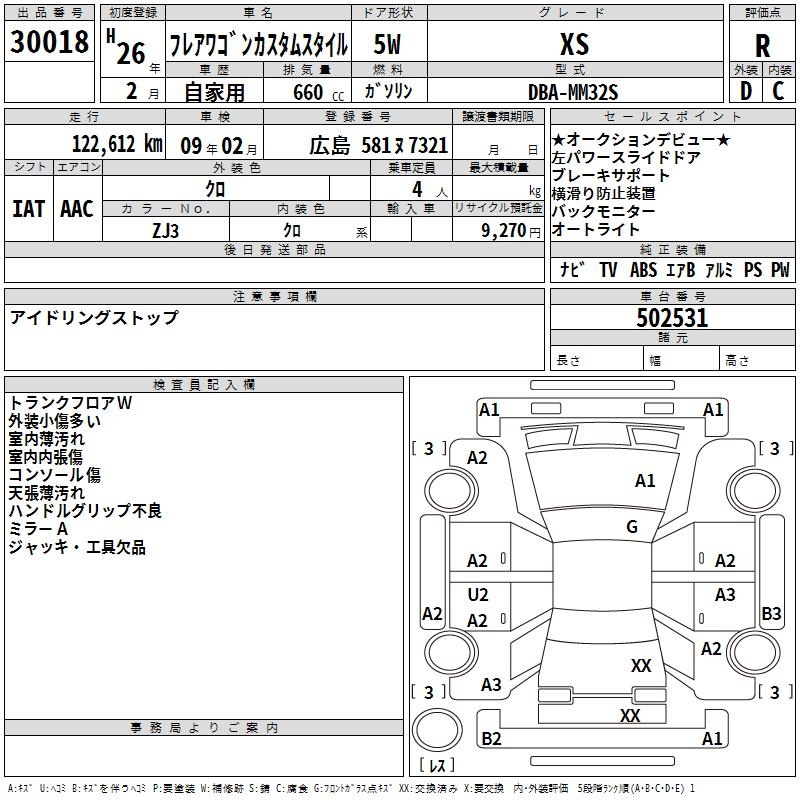Click the model code DBA-MM32S
This screenshot has width=800, height=800.
click(574, 92)
